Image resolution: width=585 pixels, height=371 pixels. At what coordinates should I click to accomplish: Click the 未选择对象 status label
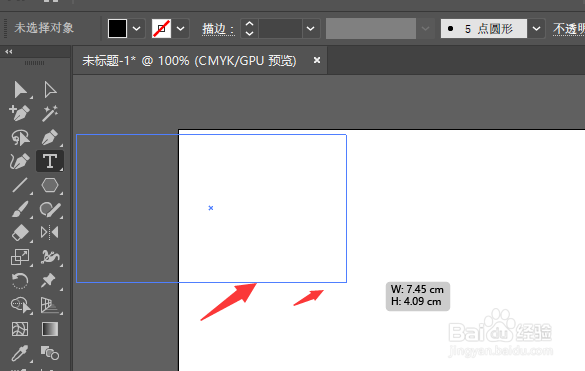44,28
